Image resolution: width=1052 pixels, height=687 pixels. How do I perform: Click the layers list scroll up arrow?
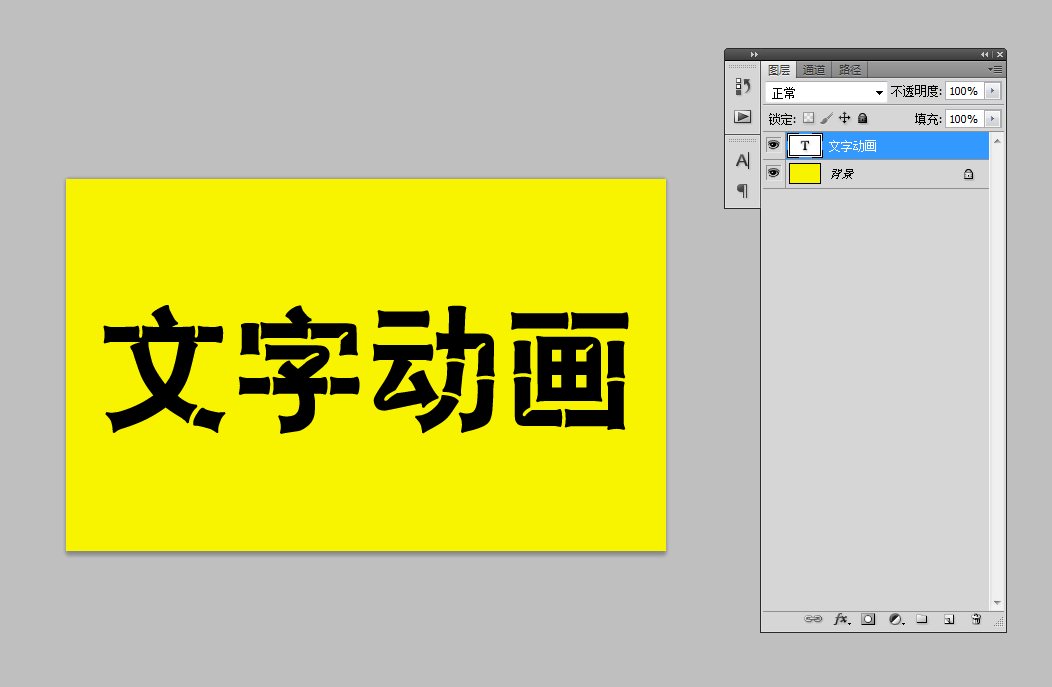[x=997, y=141]
